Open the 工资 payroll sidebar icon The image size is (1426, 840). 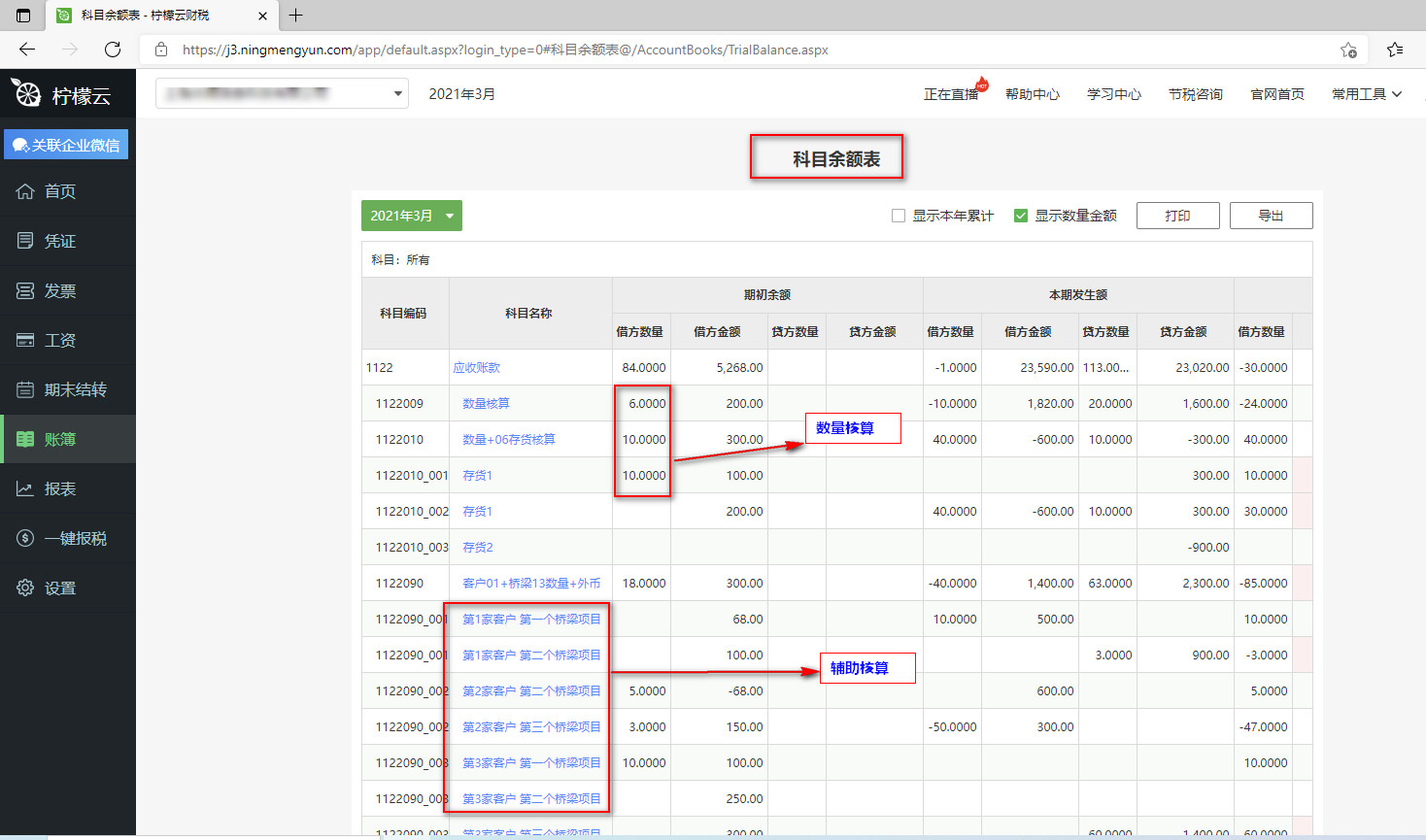[25, 340]
